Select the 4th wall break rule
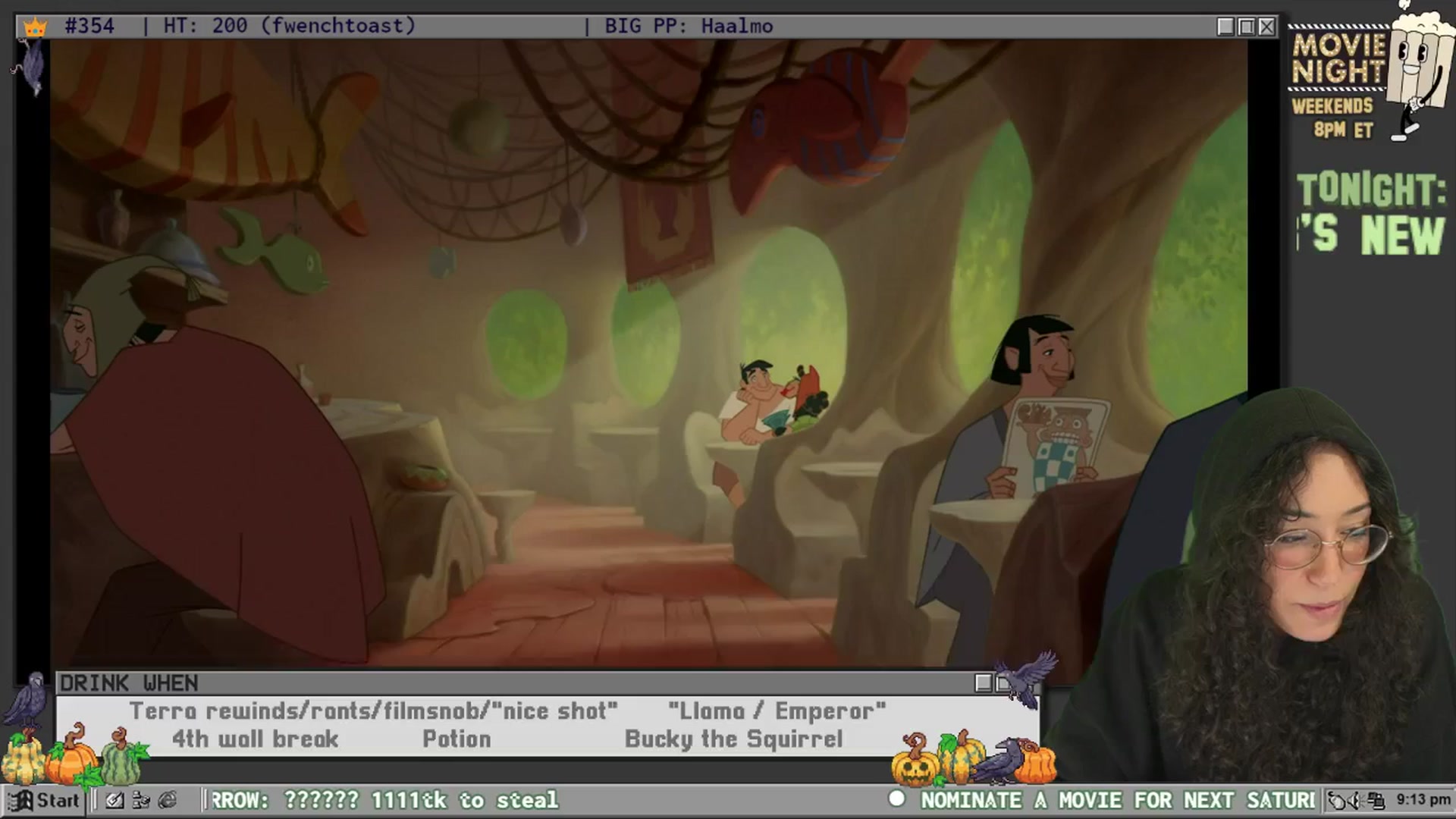The image size is (1456, 819). (x=255, y=739)
